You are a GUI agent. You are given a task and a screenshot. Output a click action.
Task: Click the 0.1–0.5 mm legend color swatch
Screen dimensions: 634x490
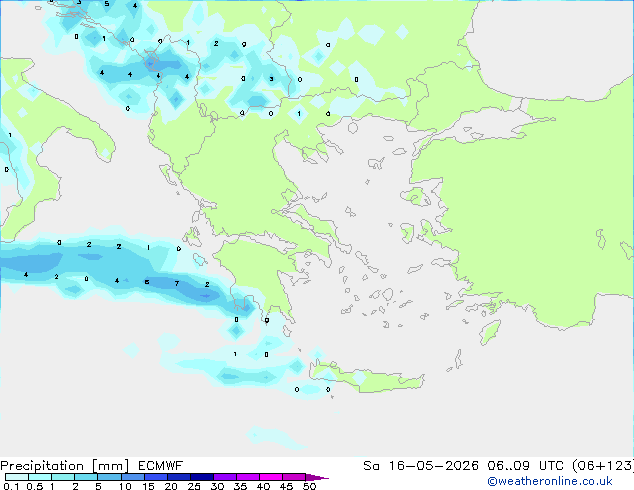pos(17,477)
